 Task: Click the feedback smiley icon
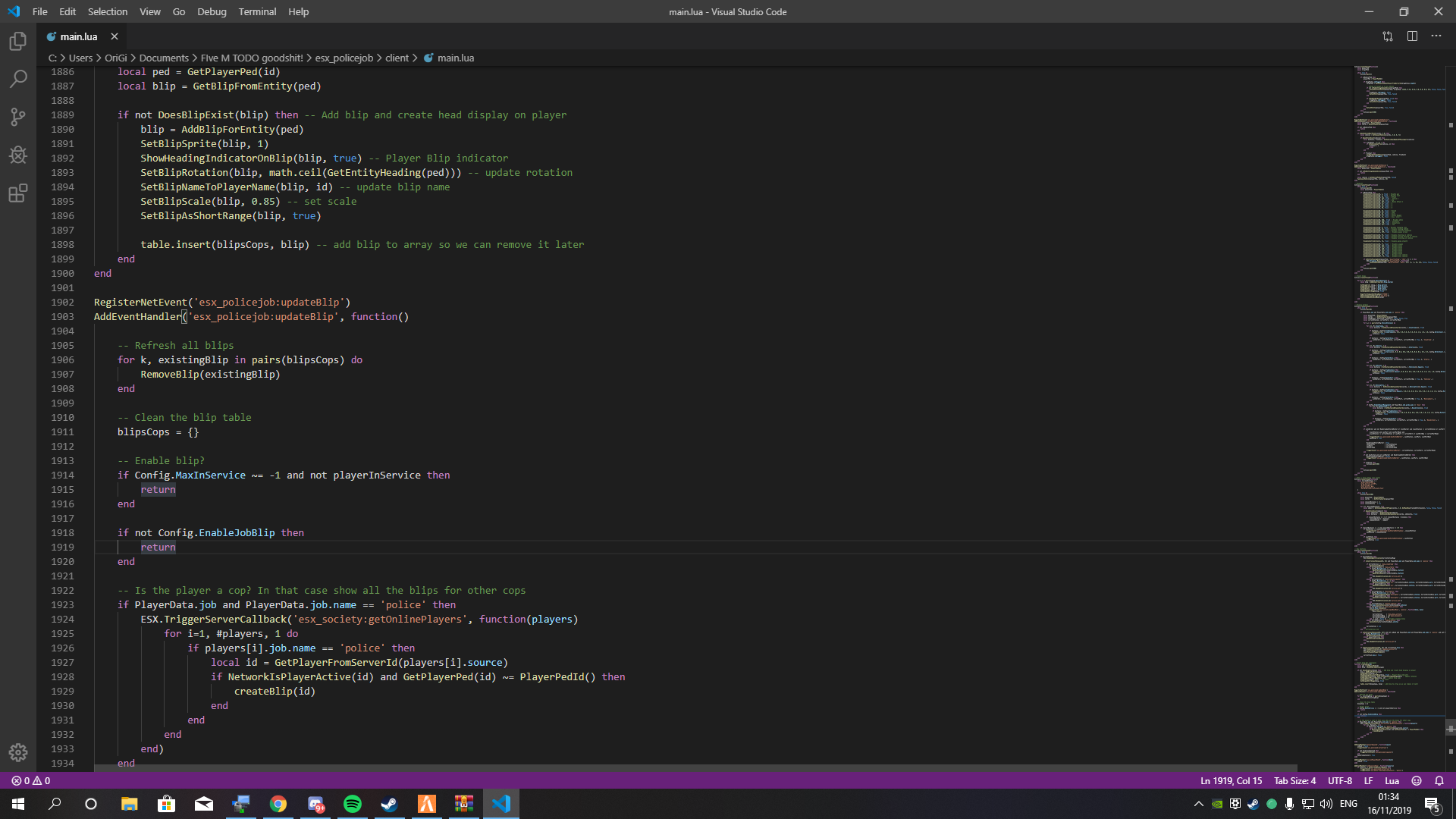(x=1417, y=780)
